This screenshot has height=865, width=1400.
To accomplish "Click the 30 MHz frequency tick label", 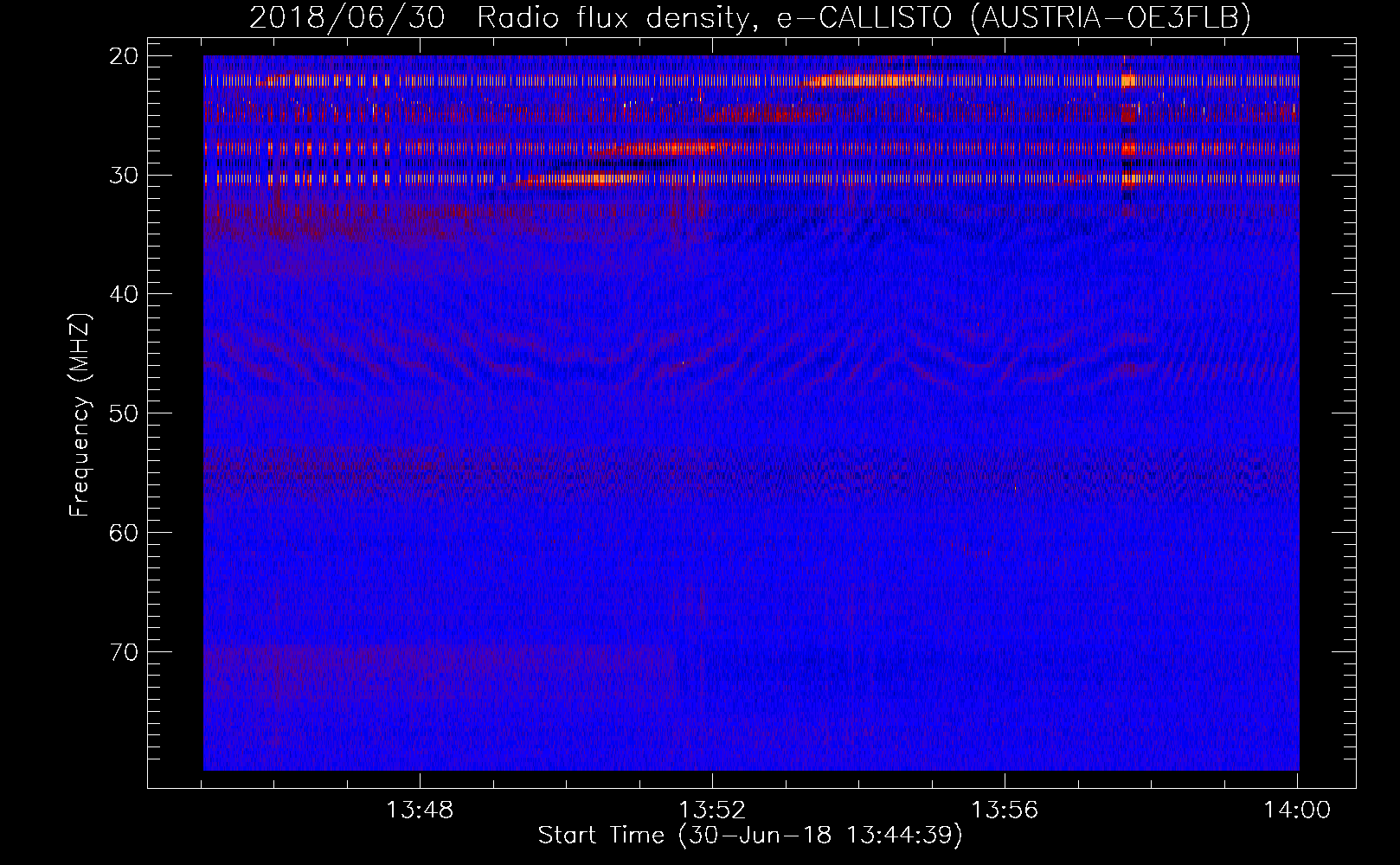I will point(125,175).
